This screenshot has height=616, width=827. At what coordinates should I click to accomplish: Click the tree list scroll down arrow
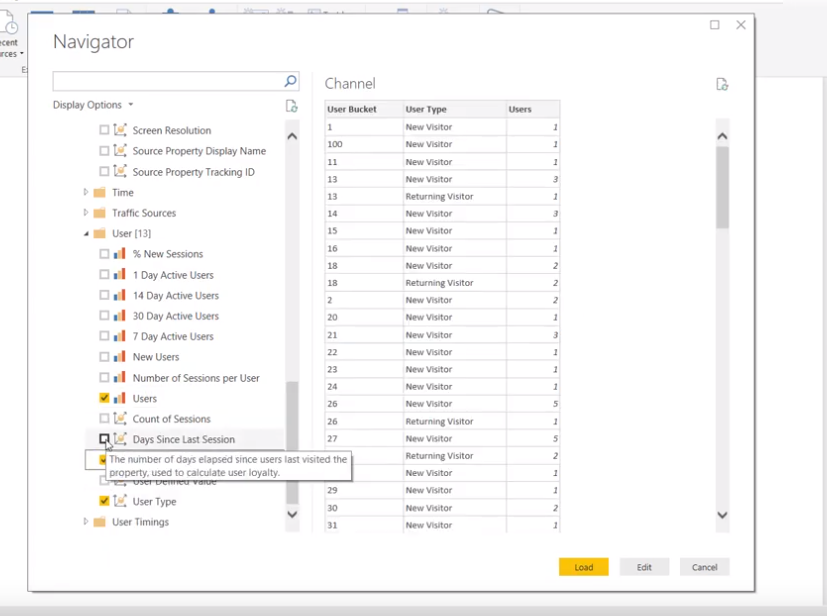tap(292, 514)
